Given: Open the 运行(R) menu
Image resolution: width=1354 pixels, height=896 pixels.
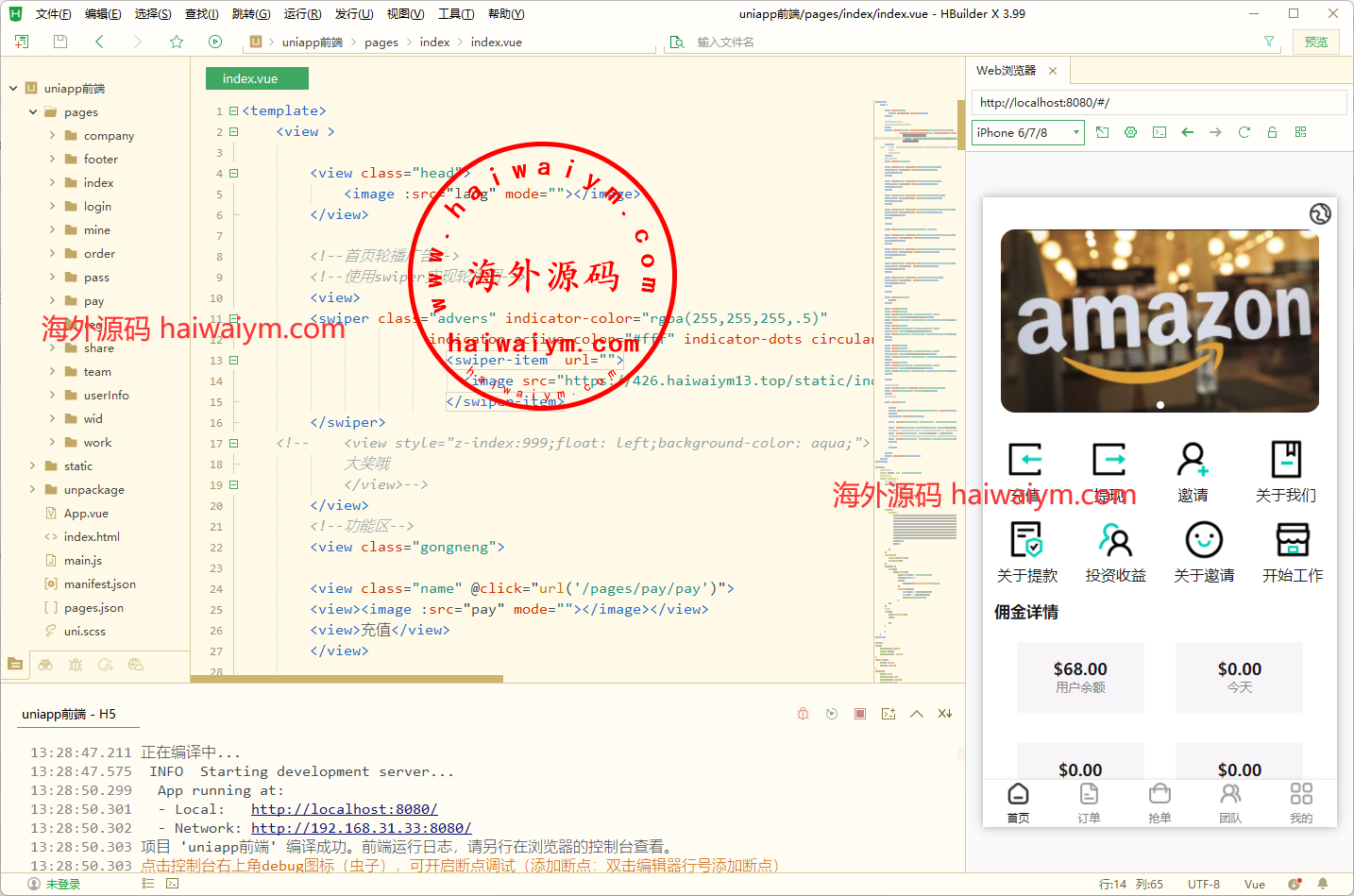Looking at the screenshot, I should point(302,14).
